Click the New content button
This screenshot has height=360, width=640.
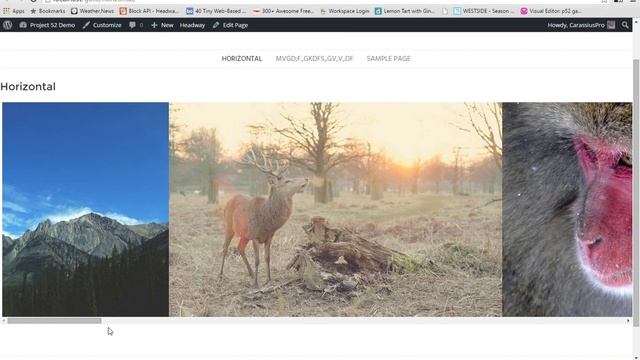162,25
